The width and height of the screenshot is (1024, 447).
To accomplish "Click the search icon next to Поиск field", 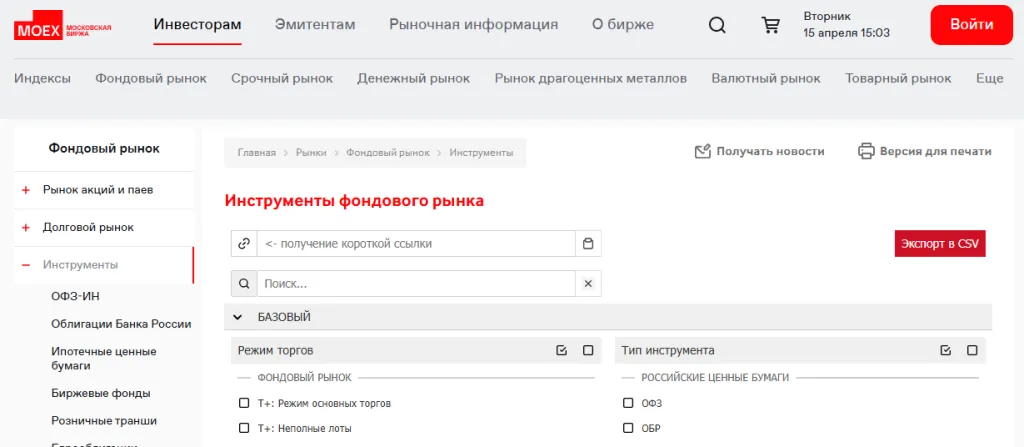I will coord(244,284).
